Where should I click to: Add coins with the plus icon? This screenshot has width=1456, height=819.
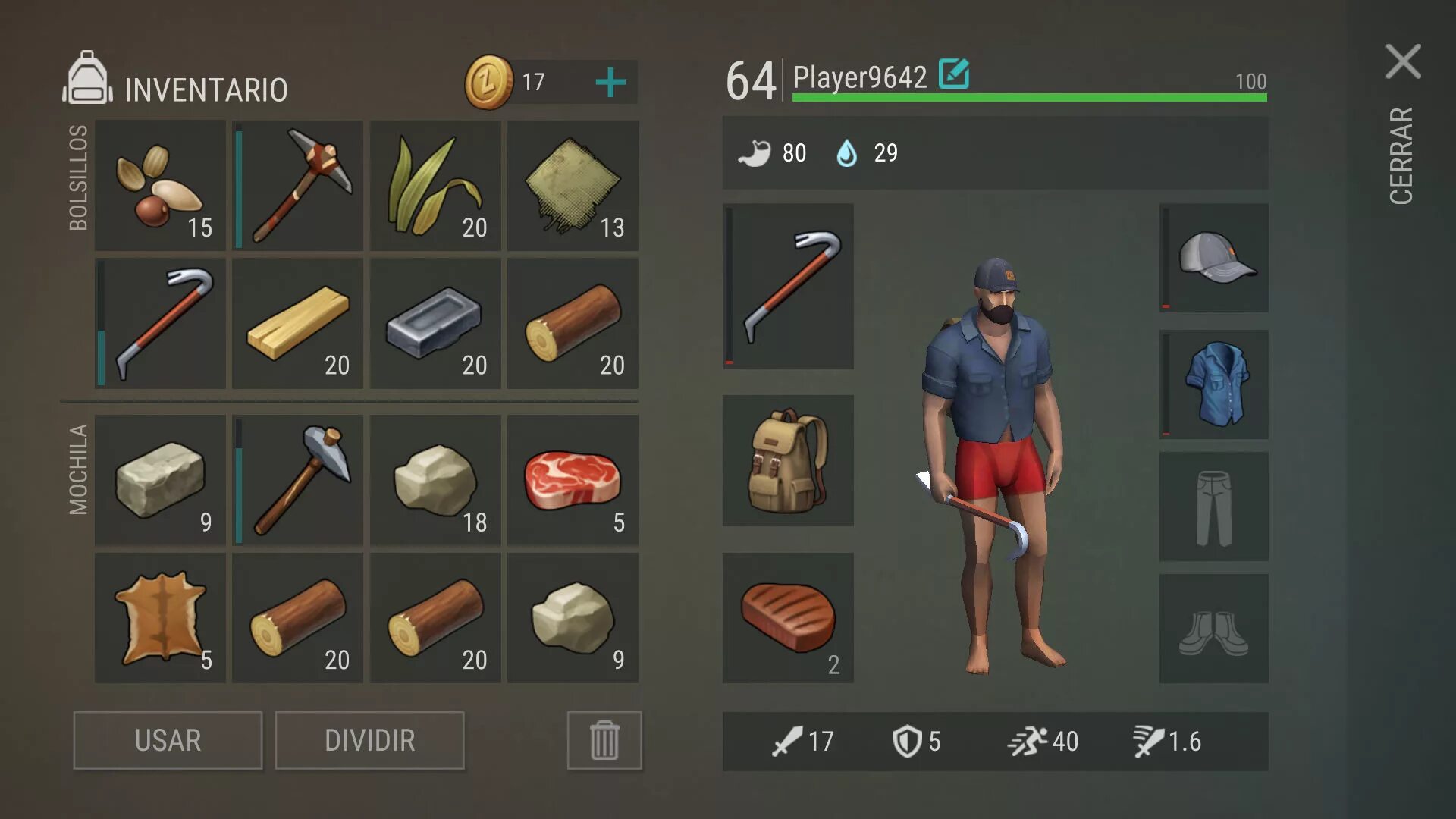click(610, 82)
